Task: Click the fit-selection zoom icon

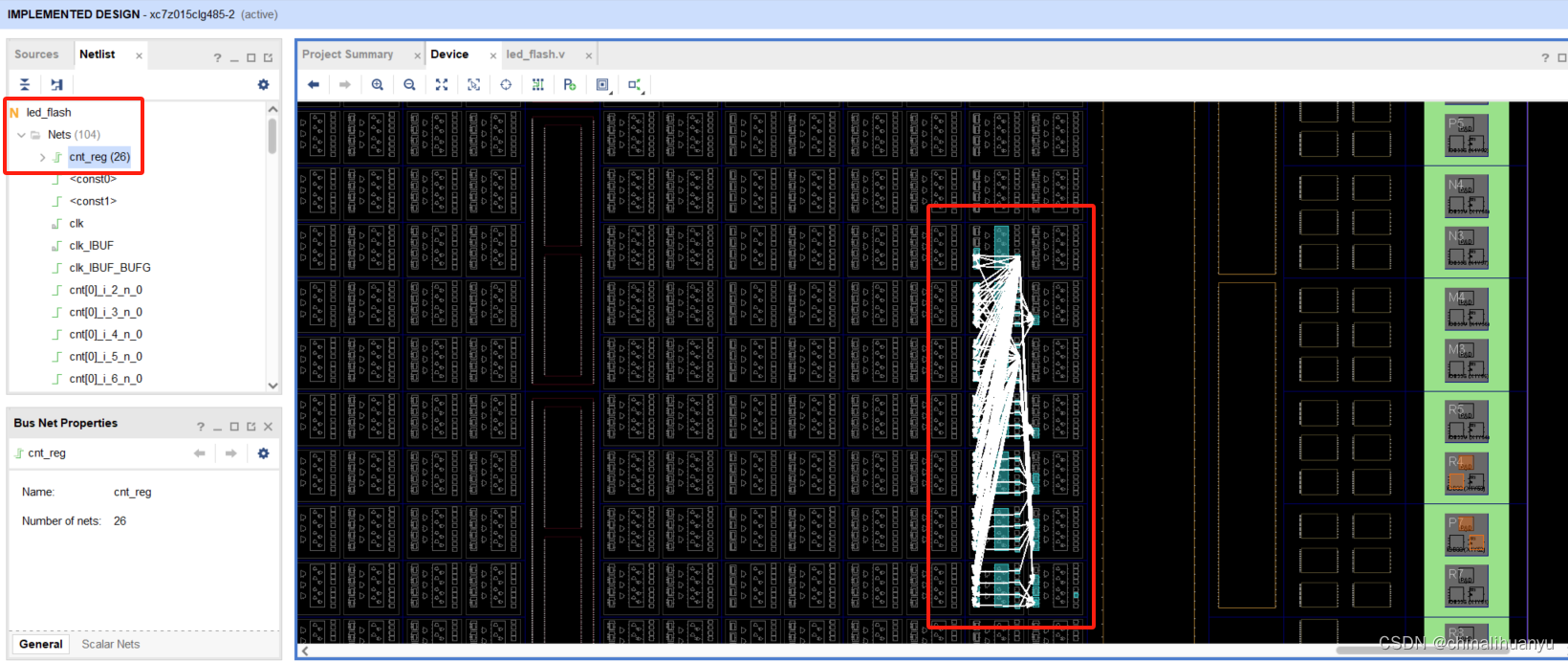Action: click(473, 84)
